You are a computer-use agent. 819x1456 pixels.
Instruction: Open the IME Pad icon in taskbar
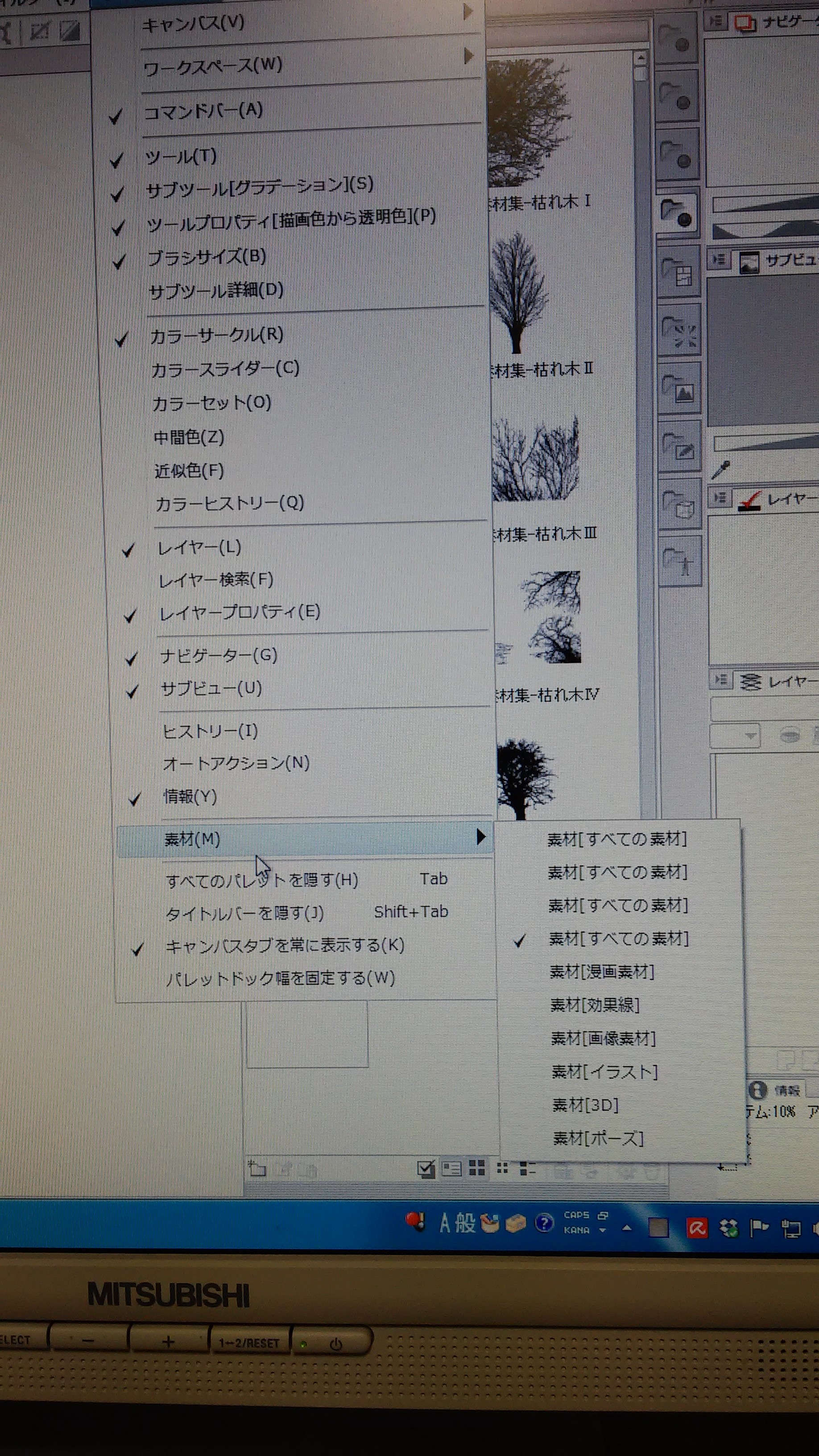click(x=489, y=1224)
